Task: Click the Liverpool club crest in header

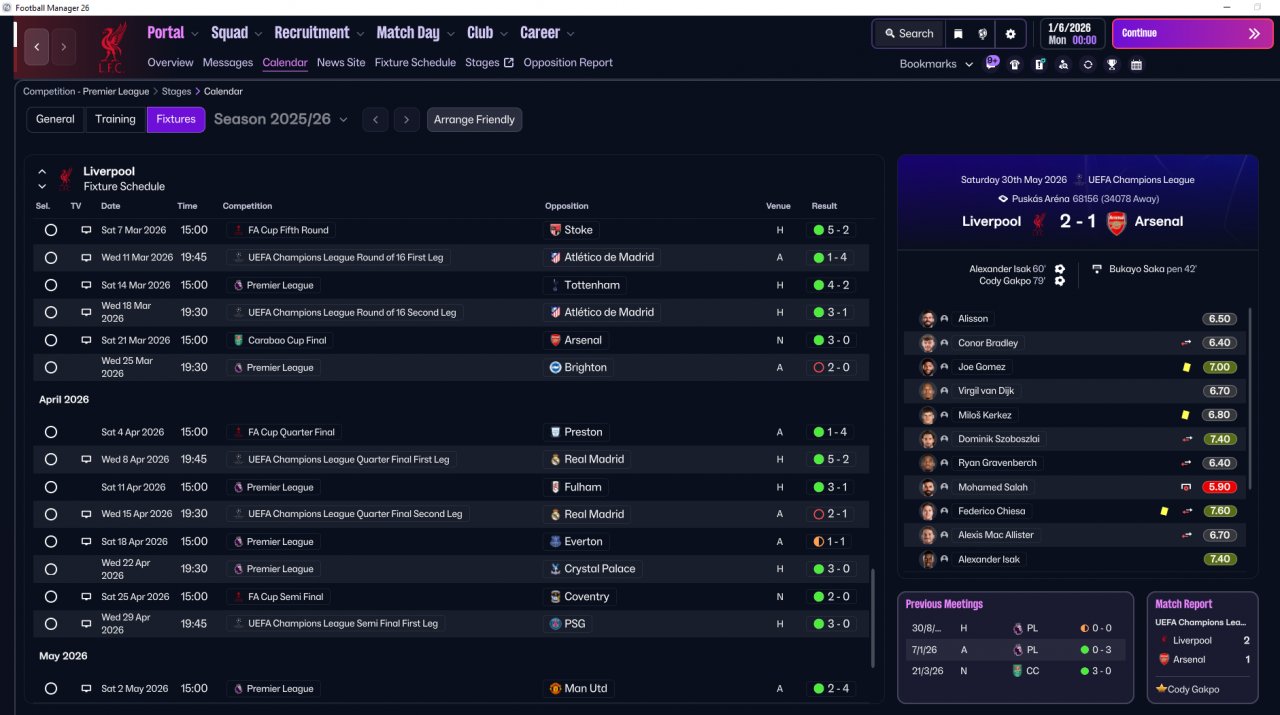Action: coord(113,47)
